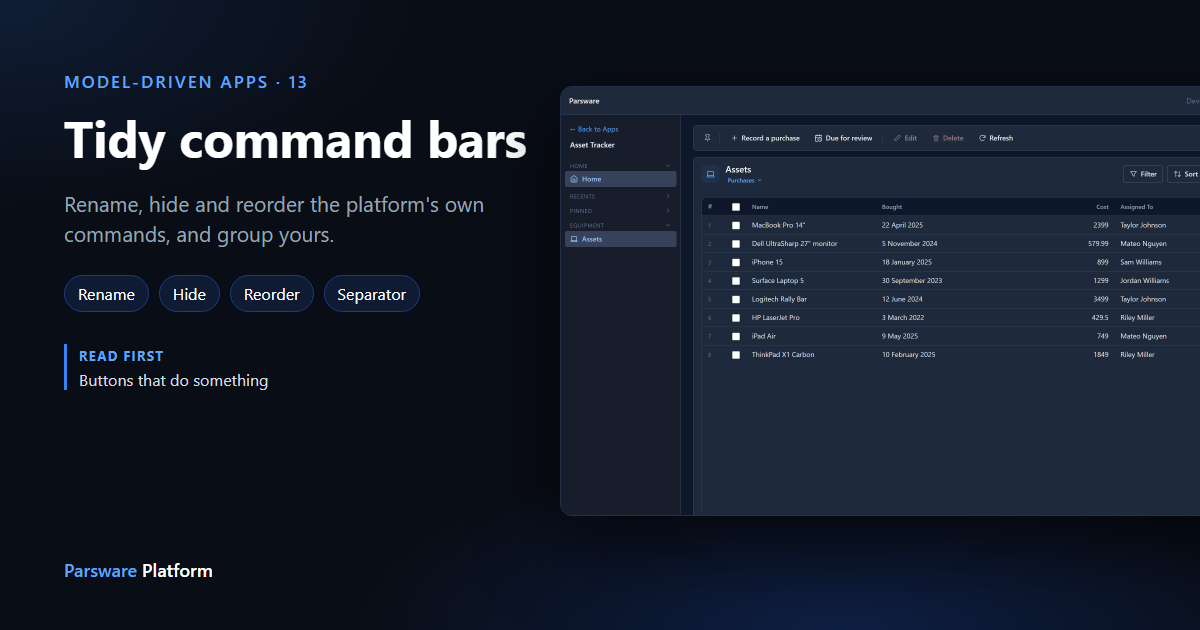Click the Reorder tag pill
Screen dimensions: 1200x630
272,294
